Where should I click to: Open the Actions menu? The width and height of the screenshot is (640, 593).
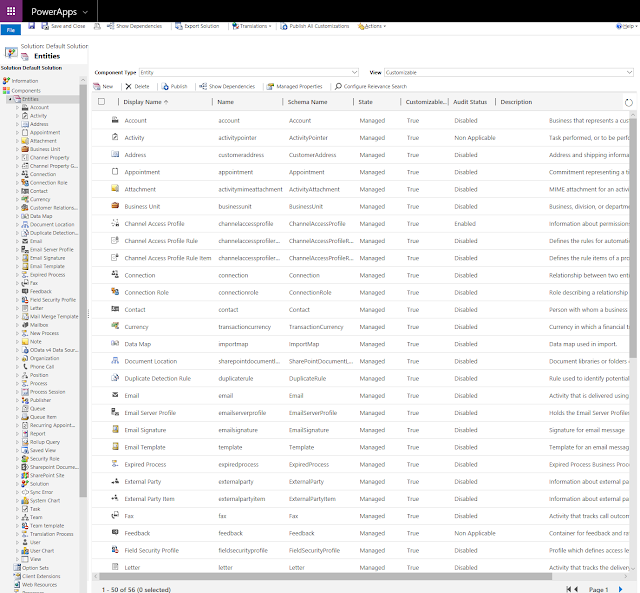[x=371, y=26]
